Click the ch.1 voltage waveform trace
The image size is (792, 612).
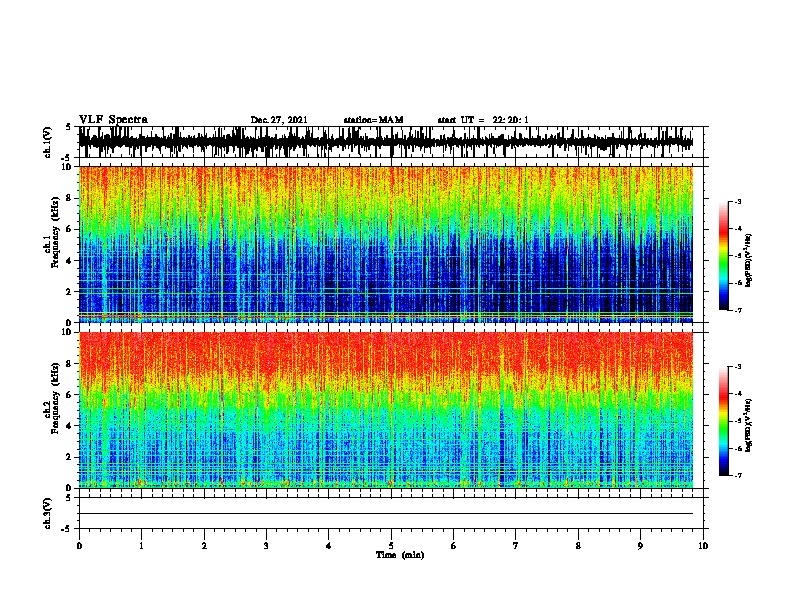point(386,142)
